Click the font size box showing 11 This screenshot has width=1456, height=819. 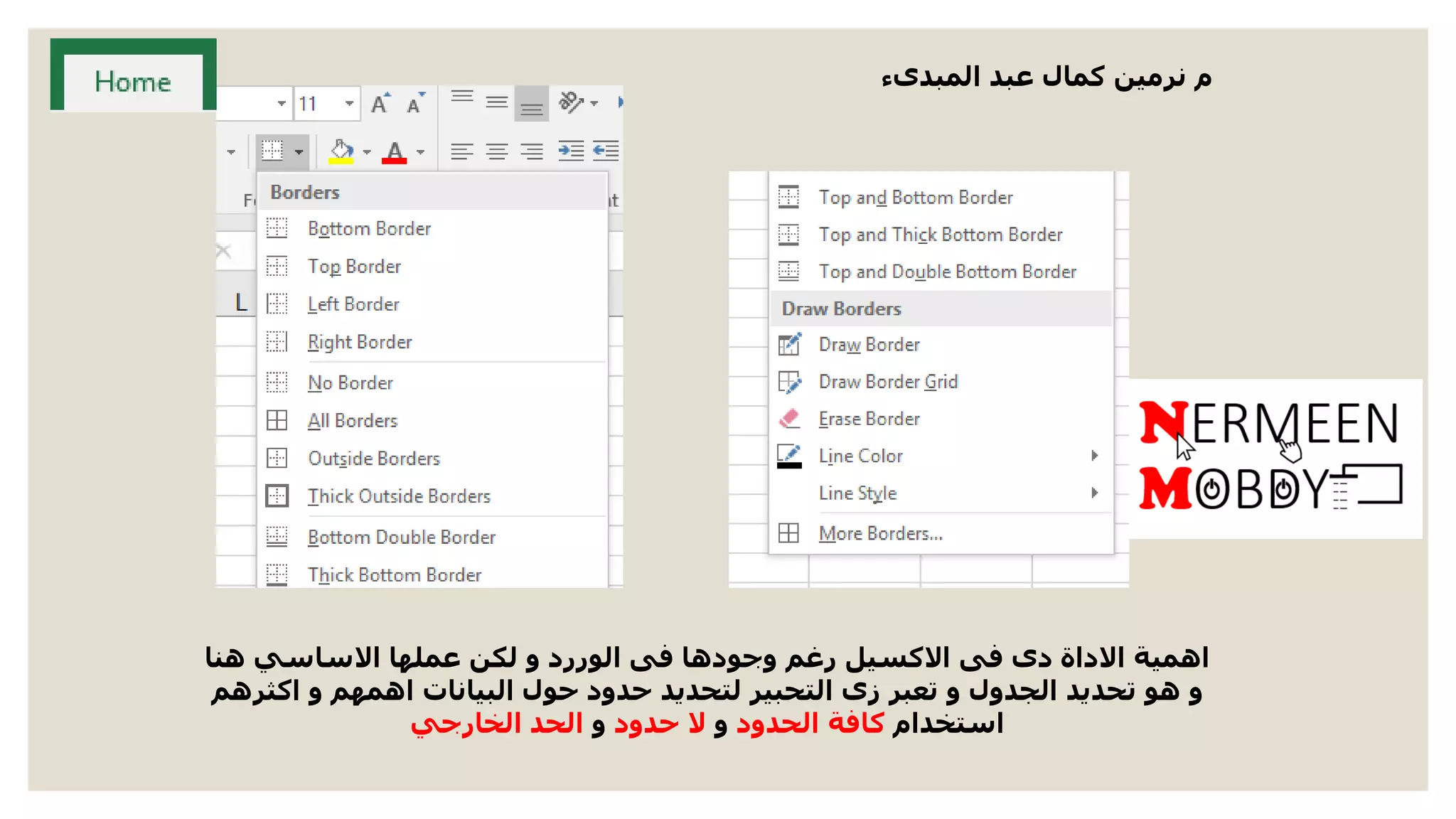[318, 104]
